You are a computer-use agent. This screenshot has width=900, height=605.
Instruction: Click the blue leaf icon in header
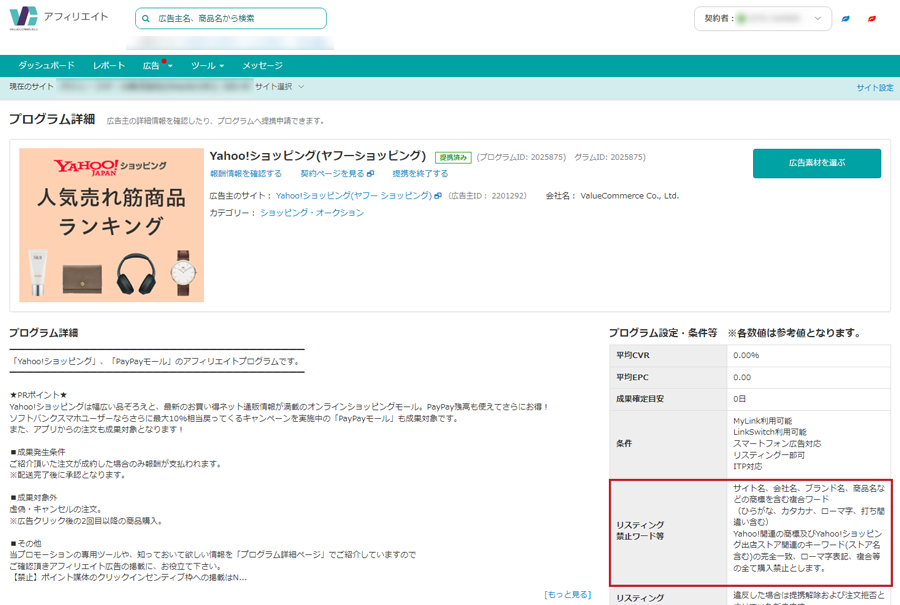845,18
